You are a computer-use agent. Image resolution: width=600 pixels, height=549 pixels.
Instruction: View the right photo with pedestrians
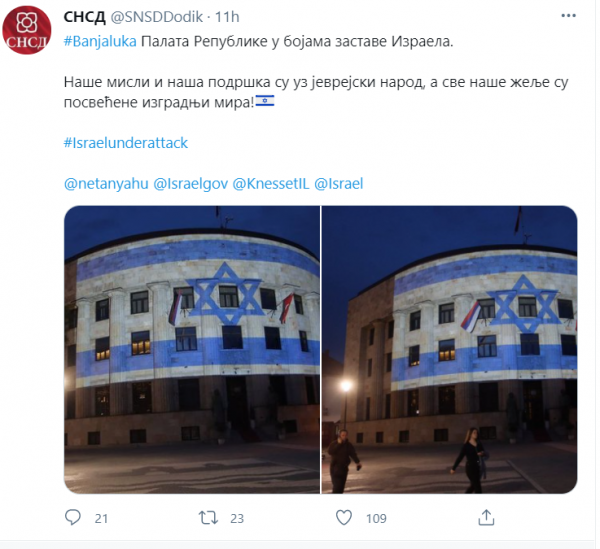[449, 349]
